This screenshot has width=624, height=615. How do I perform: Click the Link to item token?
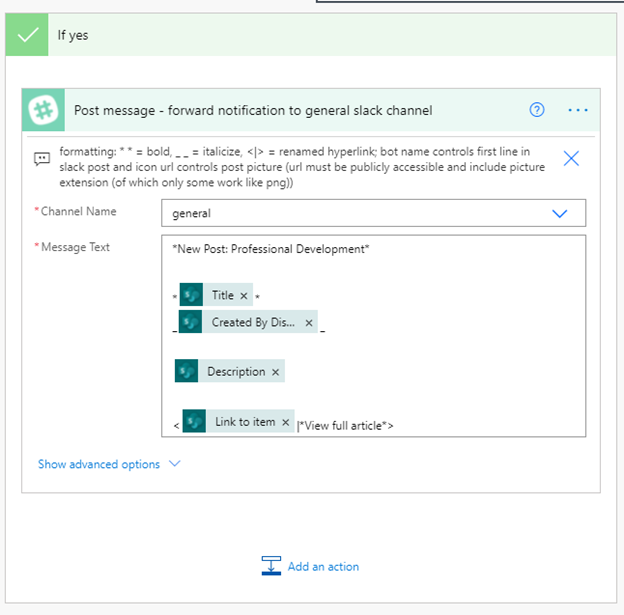click(x=244, y=422)
